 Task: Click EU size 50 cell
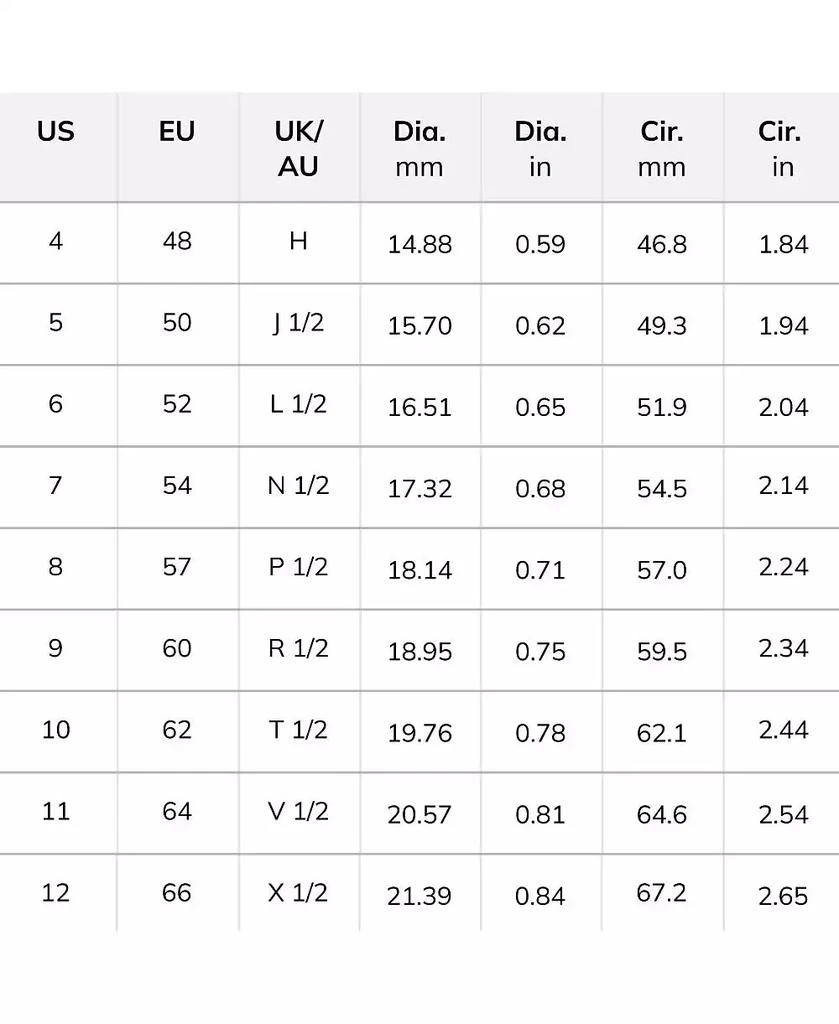(x=177, y=323)
